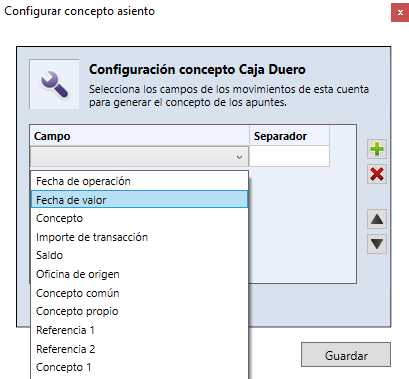409x379 pixels.
Task: Click the wrench configuration icon
Action: [x=54, y=84]
